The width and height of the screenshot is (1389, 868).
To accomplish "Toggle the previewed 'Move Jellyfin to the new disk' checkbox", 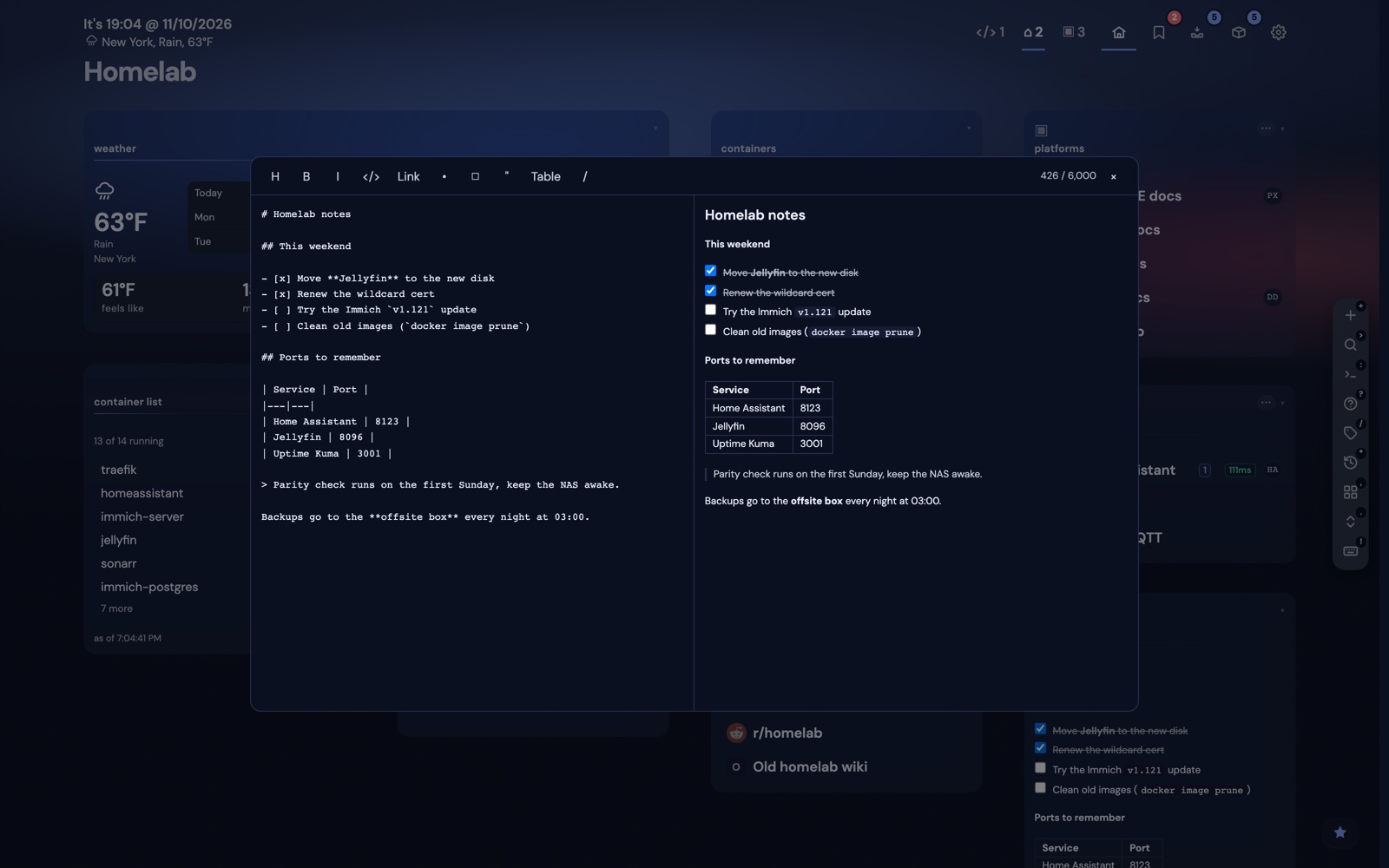I will 711,271.
